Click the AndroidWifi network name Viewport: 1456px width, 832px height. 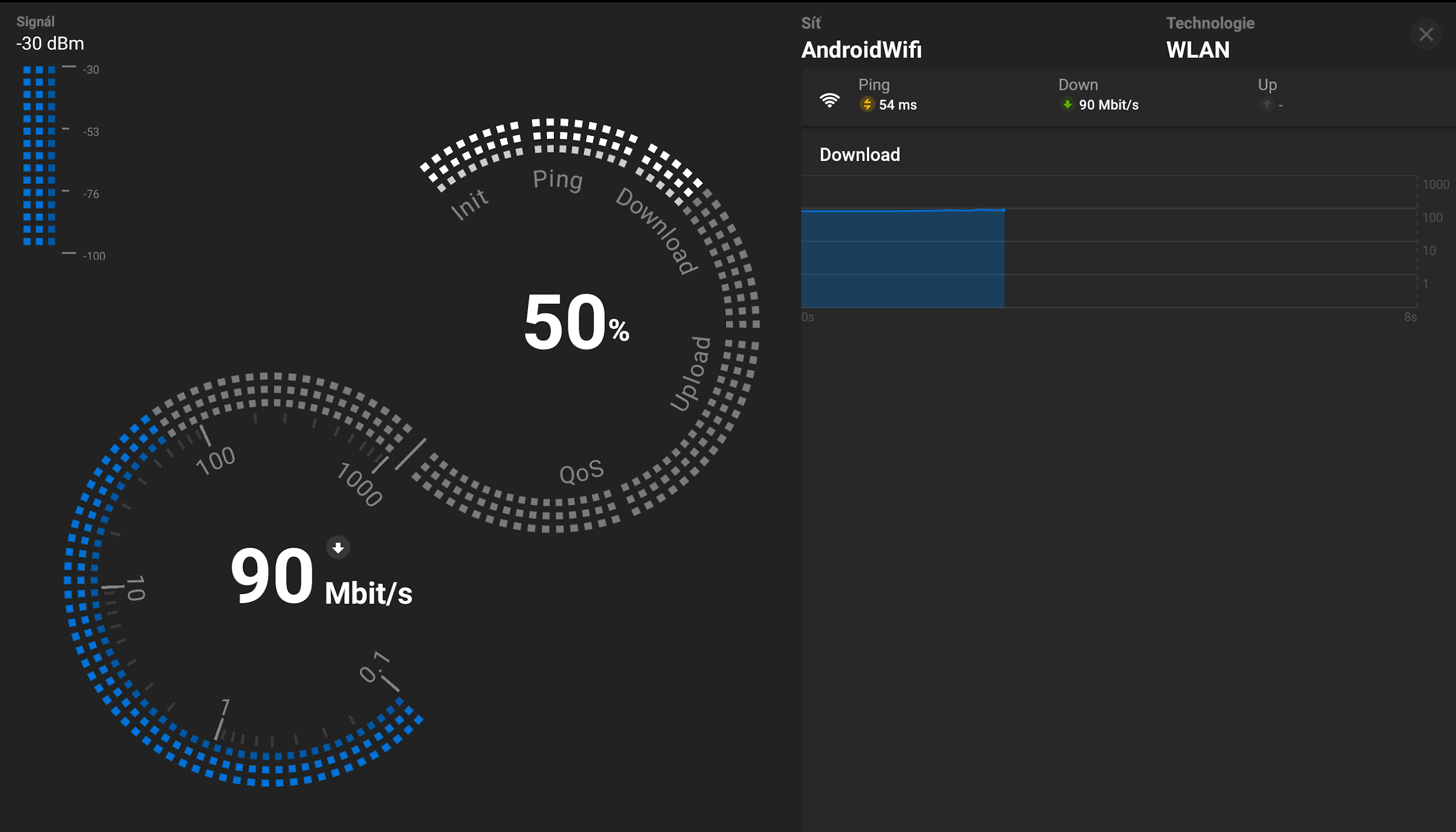coord(861,50)
